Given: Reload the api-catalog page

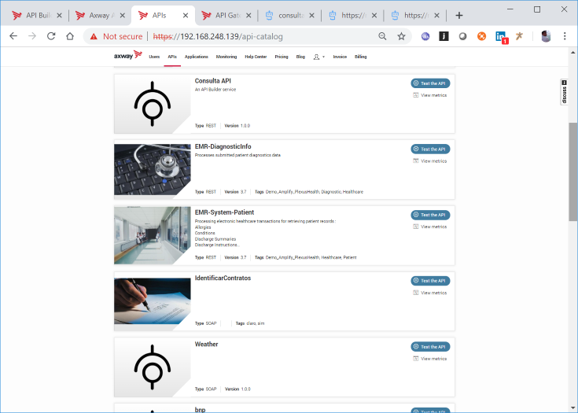Looking at the screenshot, I should (x=51, y=36).
